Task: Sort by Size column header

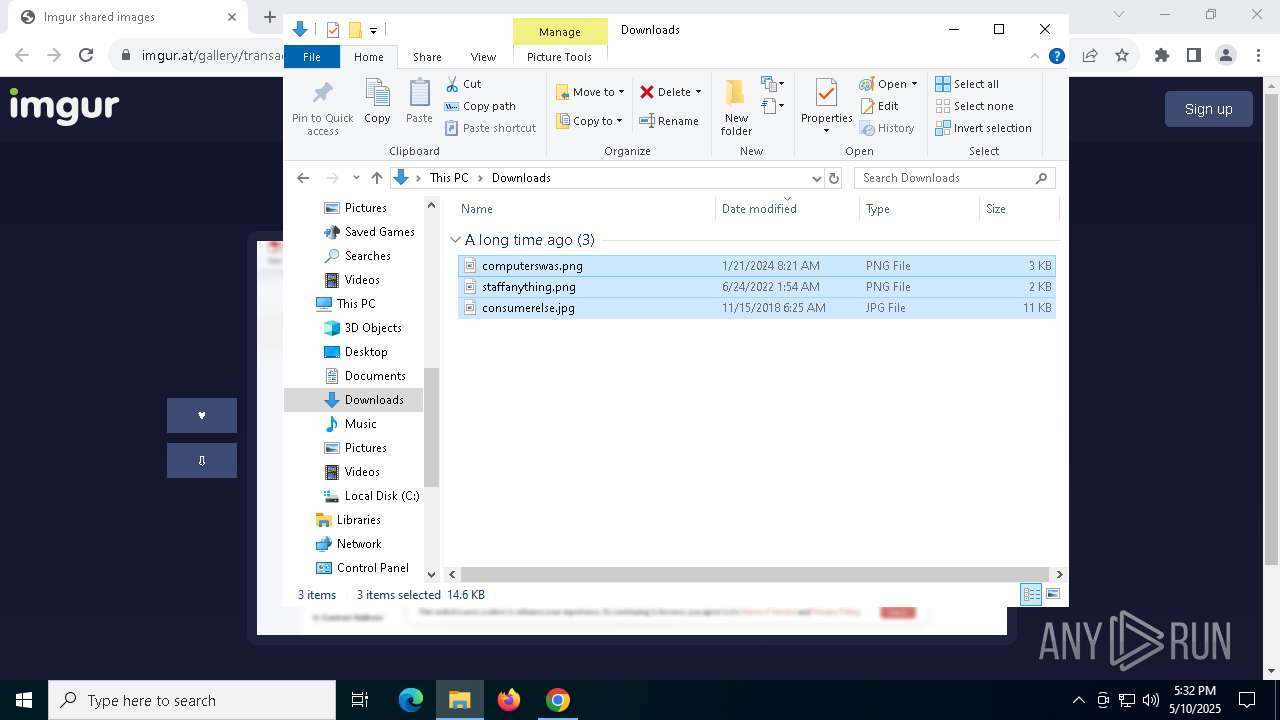Action: [1018, 209]
